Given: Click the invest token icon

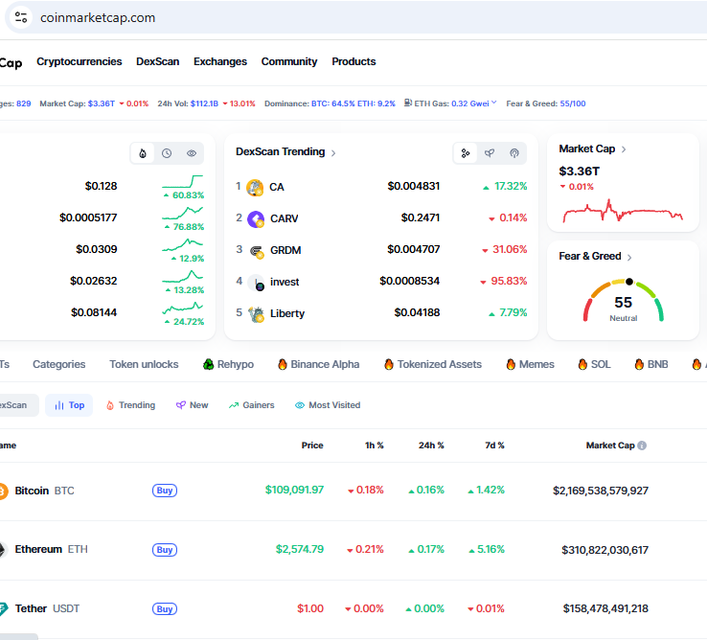Looking at the screenshot, I should (x=257, y=282).
